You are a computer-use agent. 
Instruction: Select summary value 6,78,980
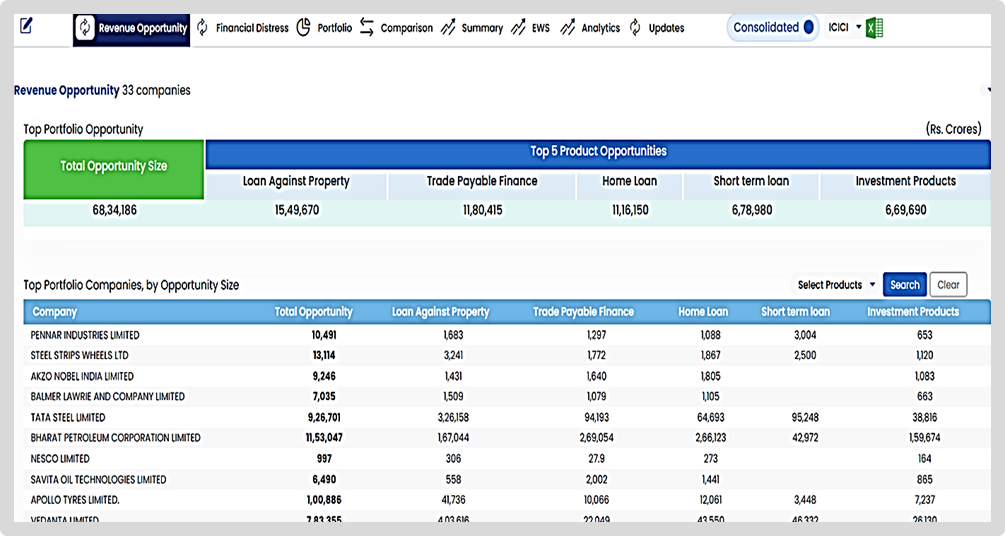point(752,210)
